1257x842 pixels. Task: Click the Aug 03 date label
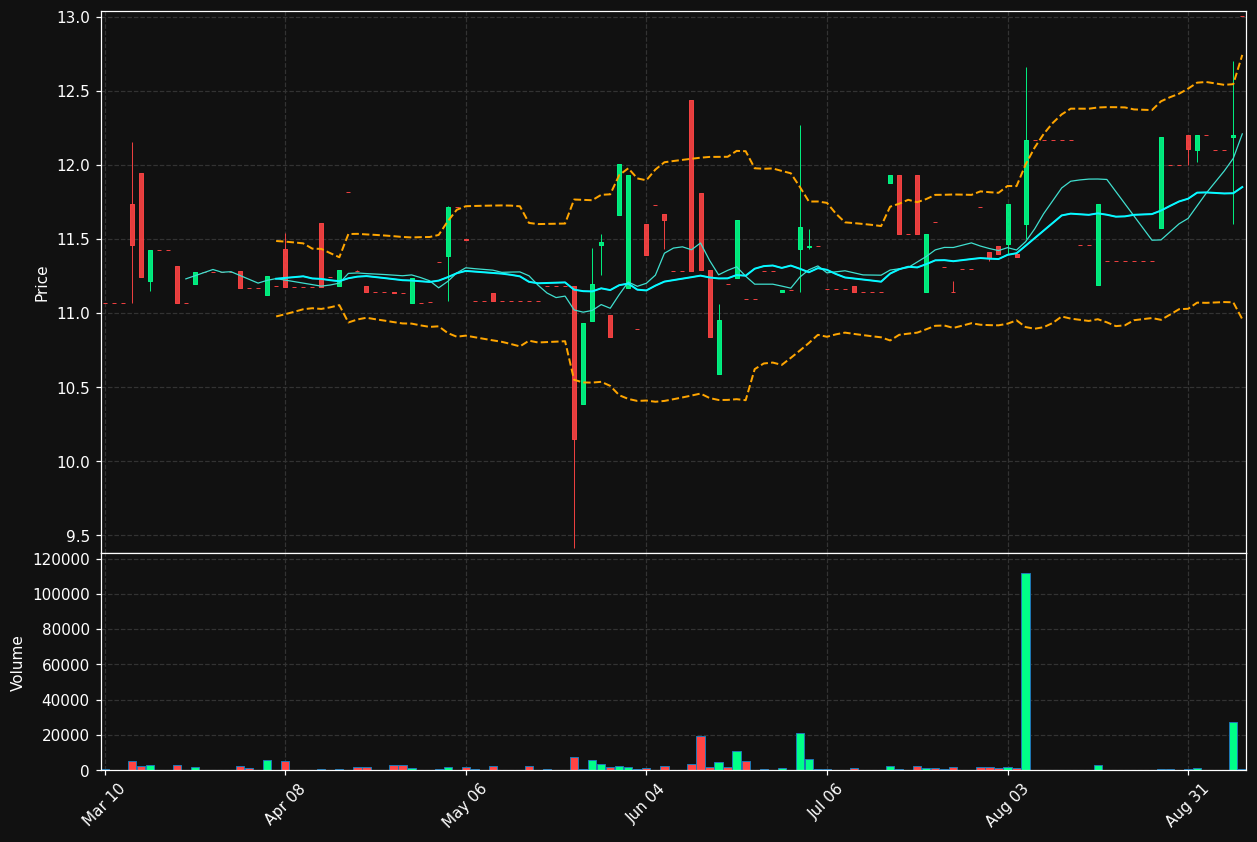pyautogui.click(x=1006, y=805)
